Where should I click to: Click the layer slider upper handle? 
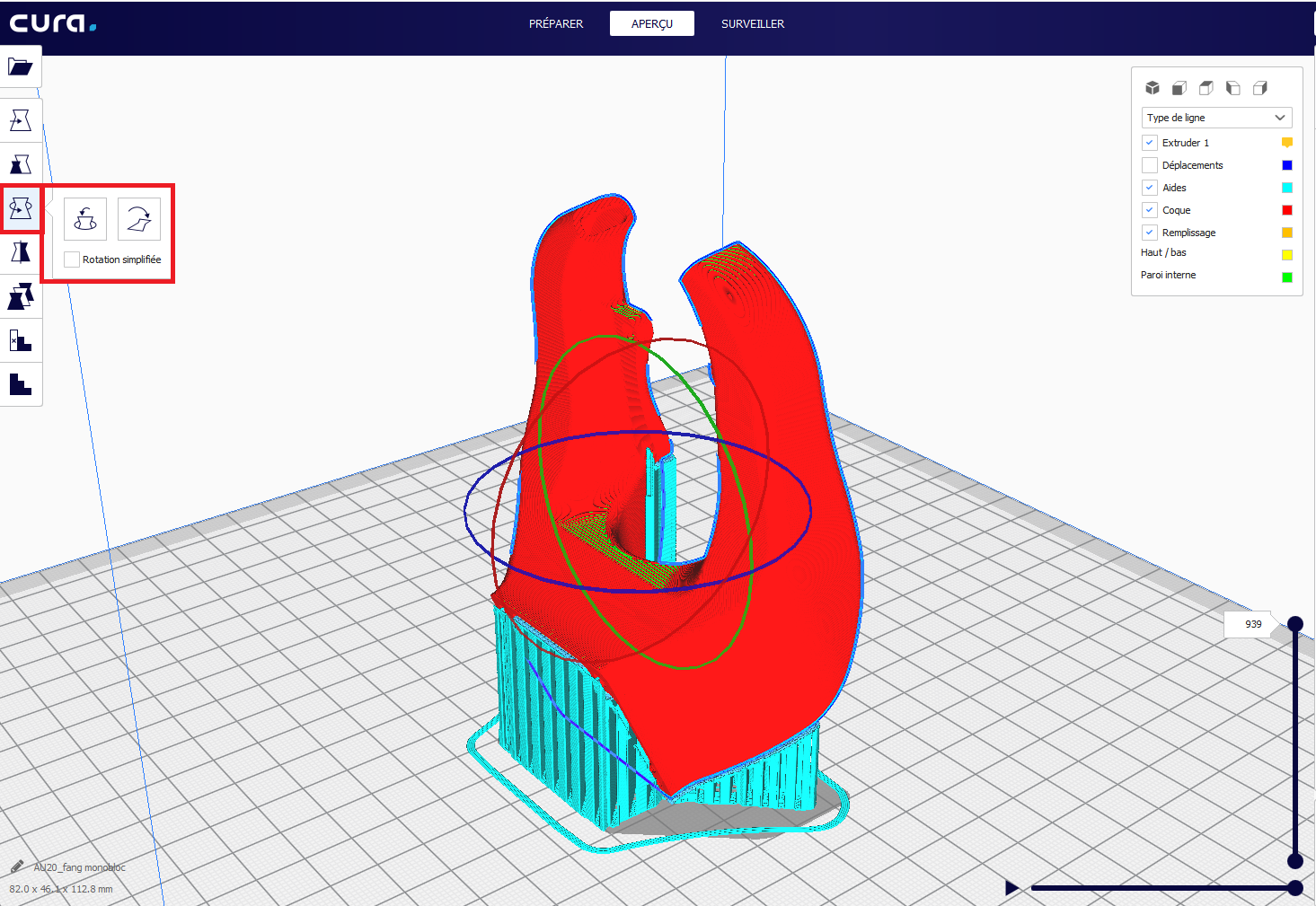pyautogui.click(x=1295, y=624)
